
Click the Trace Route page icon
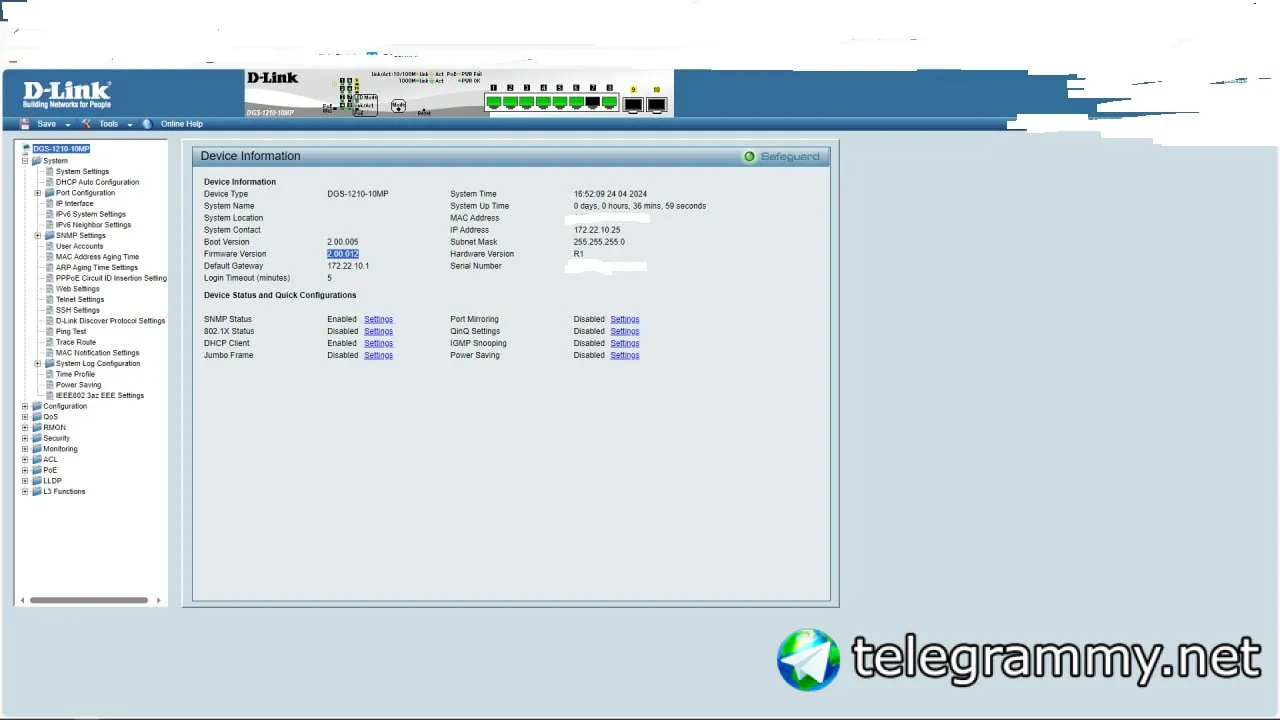click(x=49, y=342)
